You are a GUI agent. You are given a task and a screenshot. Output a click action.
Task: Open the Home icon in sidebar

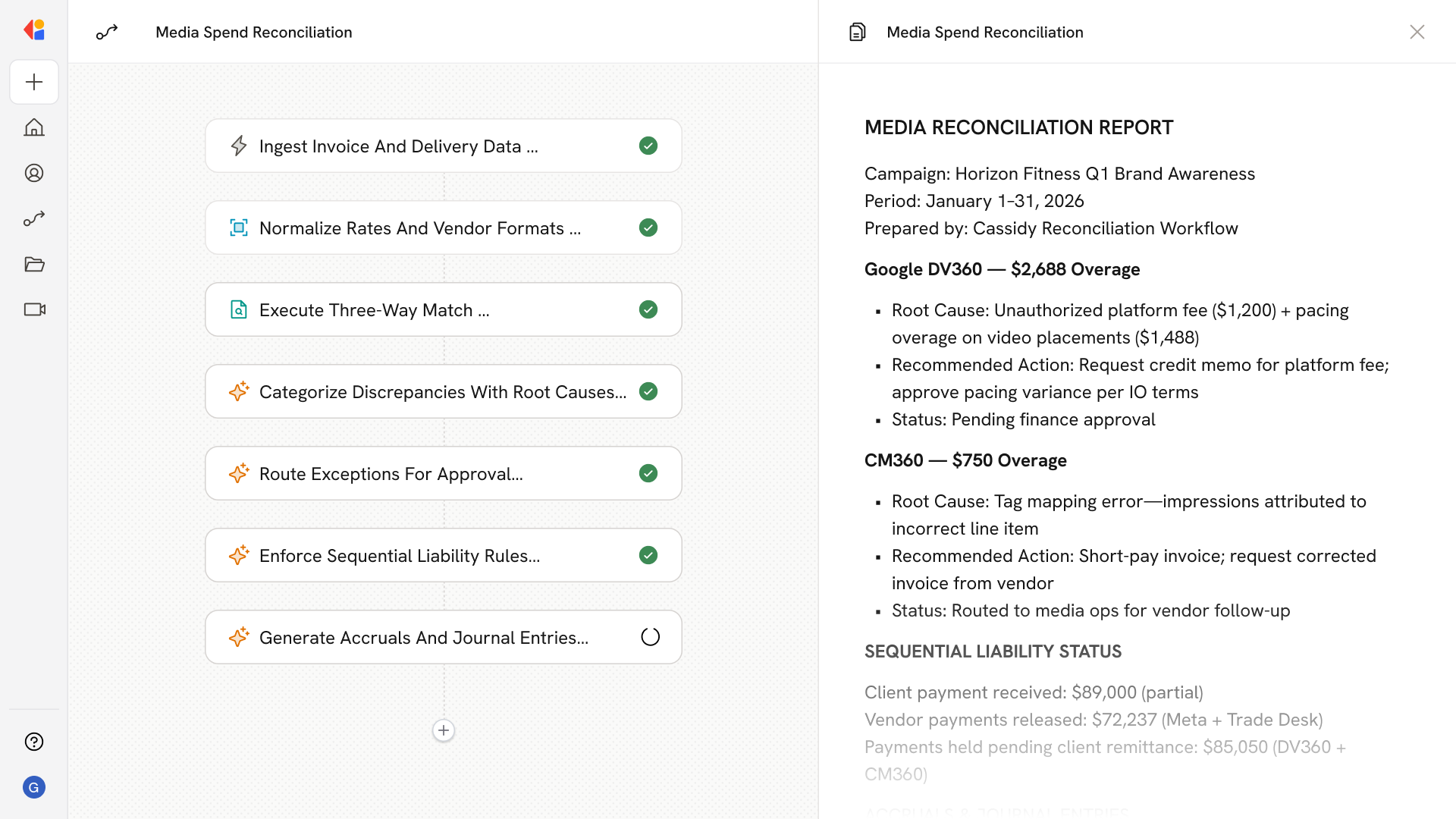click(x=34, y=127)
